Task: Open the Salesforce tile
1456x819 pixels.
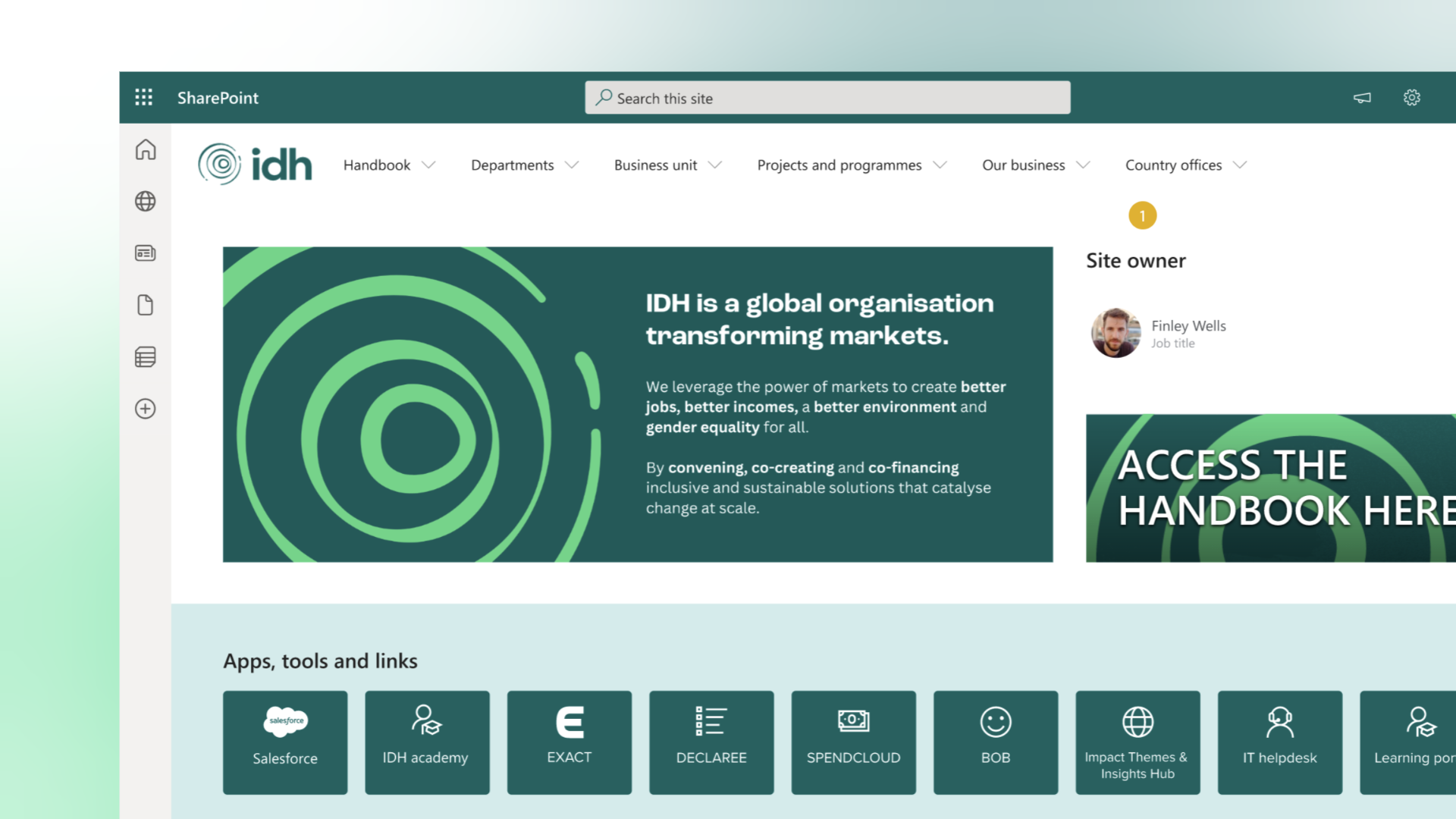Action: pos(285,742)
